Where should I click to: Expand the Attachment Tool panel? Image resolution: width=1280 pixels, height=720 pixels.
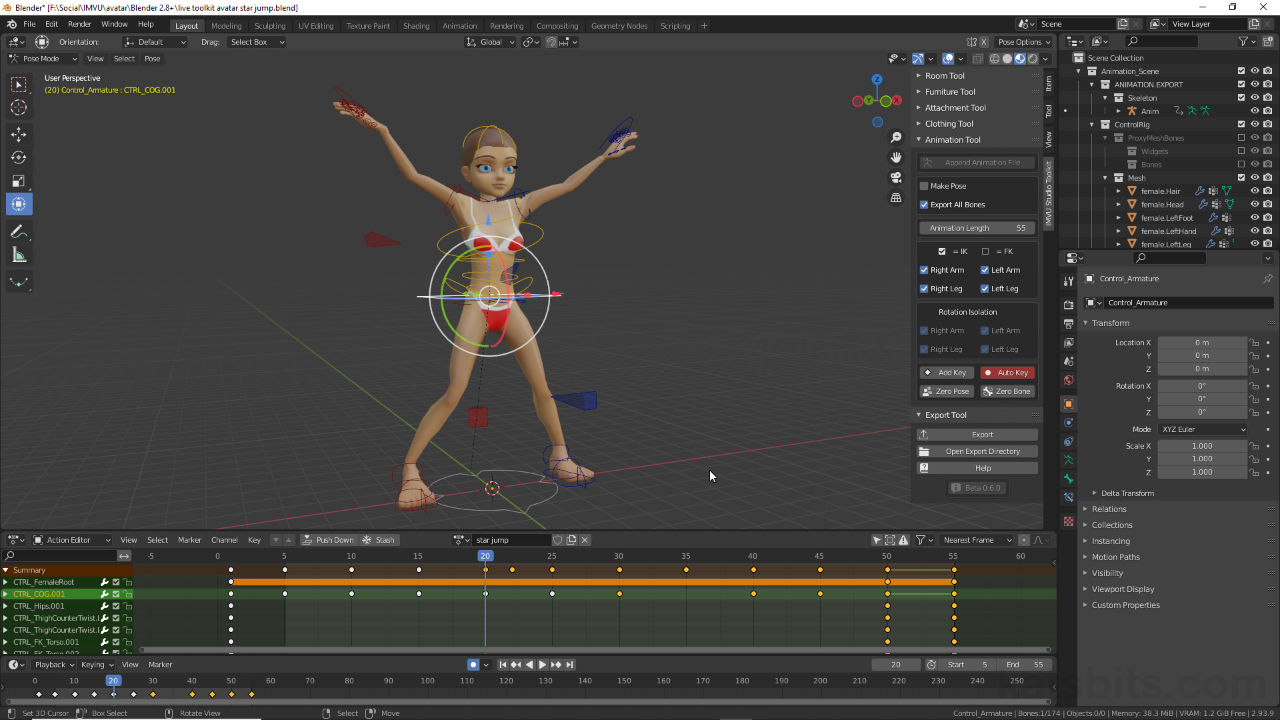[955, 108]
